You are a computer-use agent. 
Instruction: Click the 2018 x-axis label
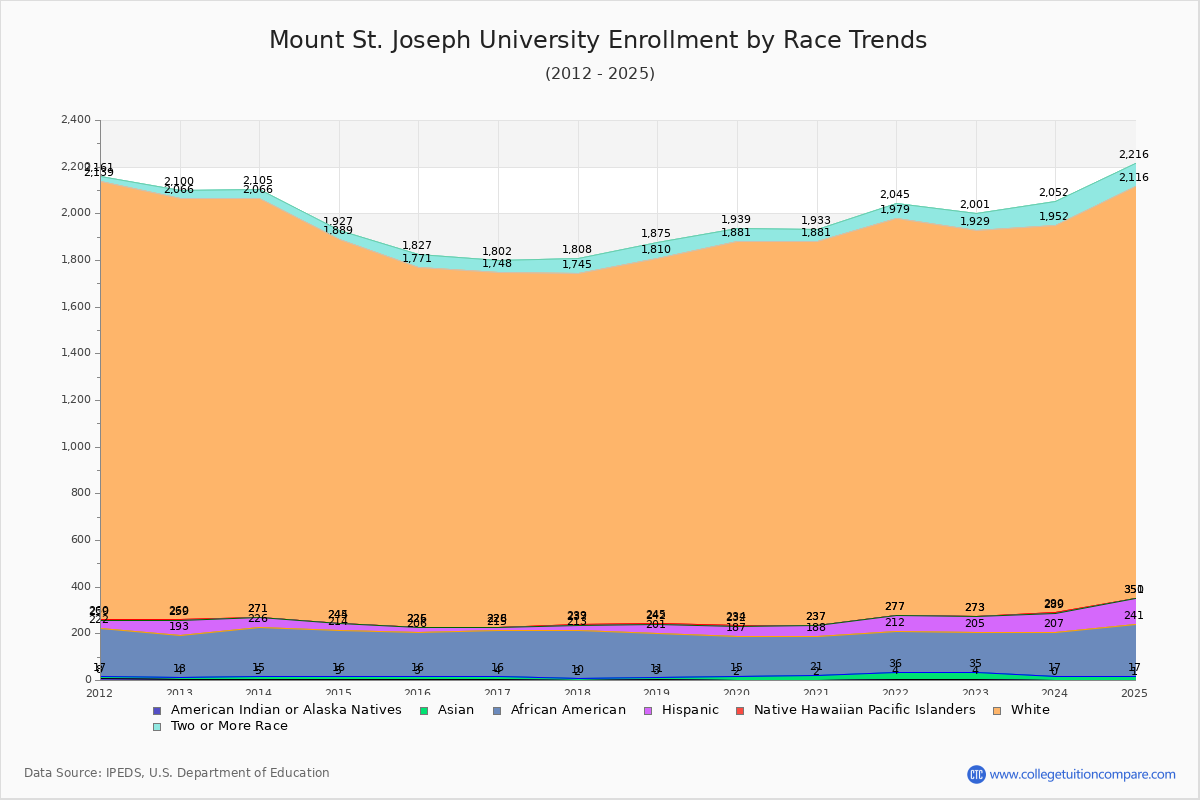tap(577, 693)
